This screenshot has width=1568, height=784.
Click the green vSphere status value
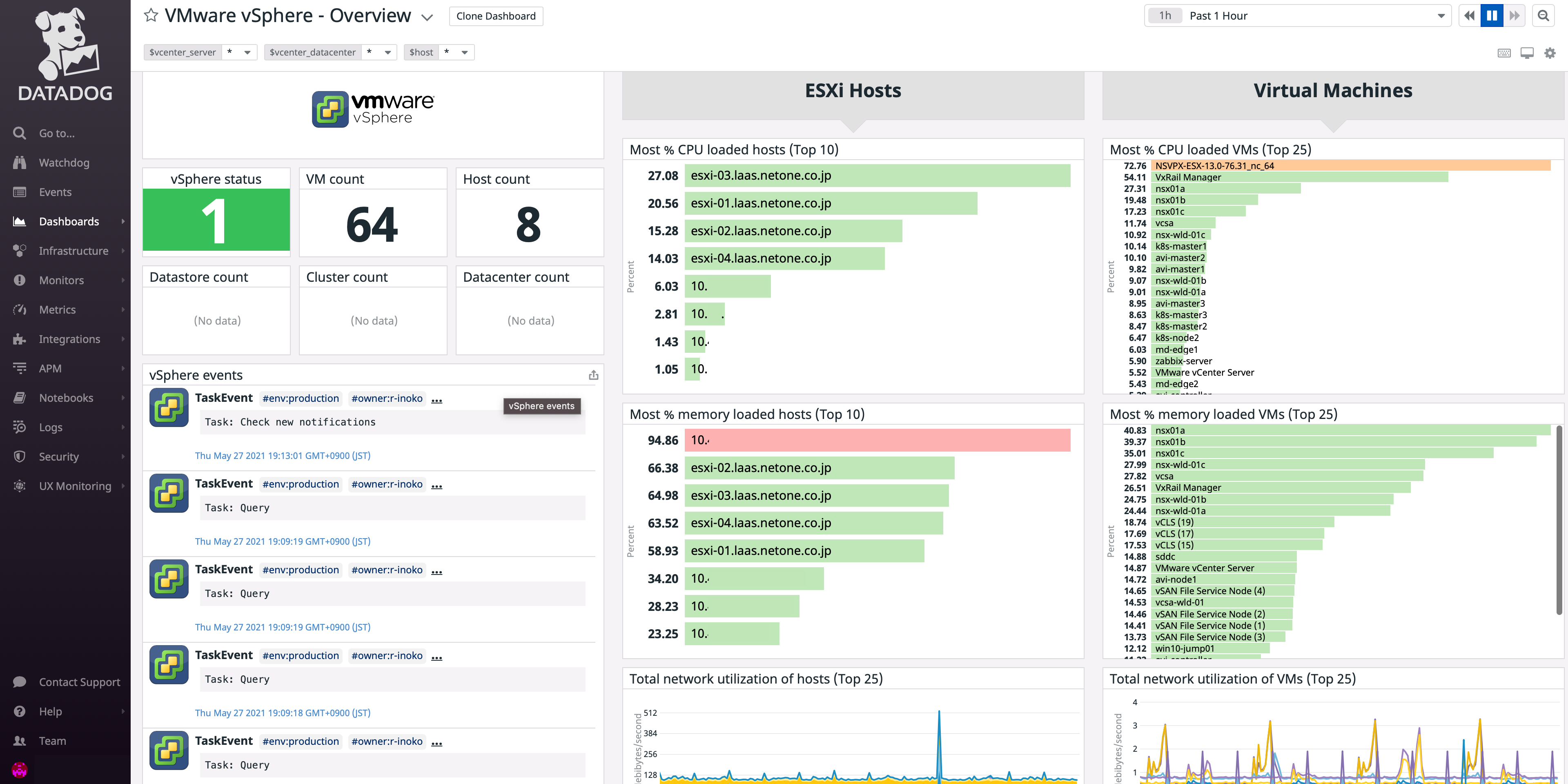[x=216, y=220]
